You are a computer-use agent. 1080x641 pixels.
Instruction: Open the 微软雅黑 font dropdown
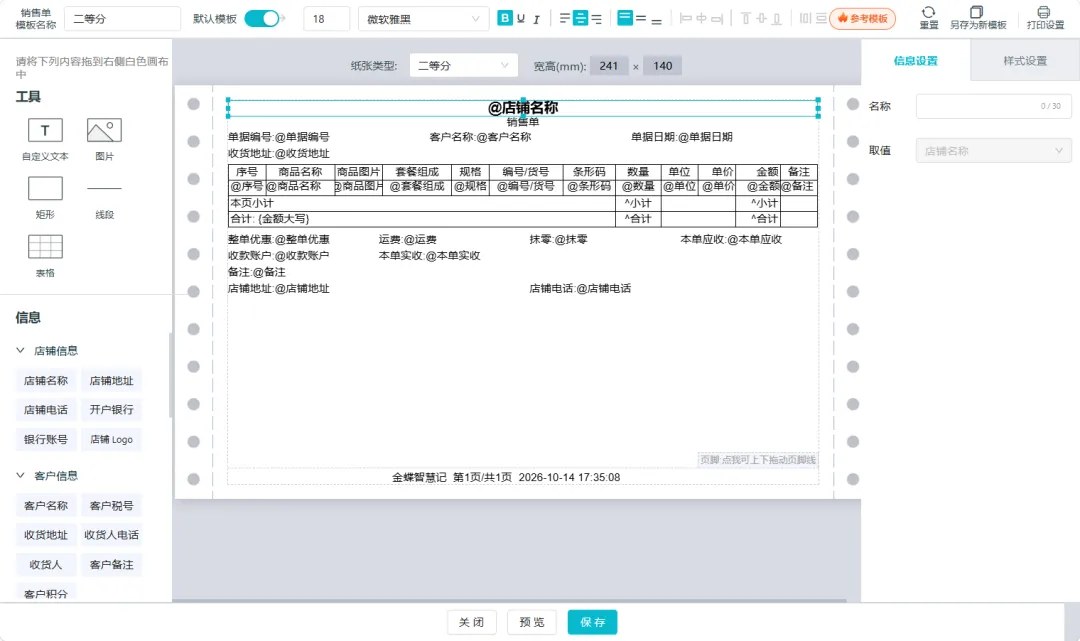tap(423, 19)
